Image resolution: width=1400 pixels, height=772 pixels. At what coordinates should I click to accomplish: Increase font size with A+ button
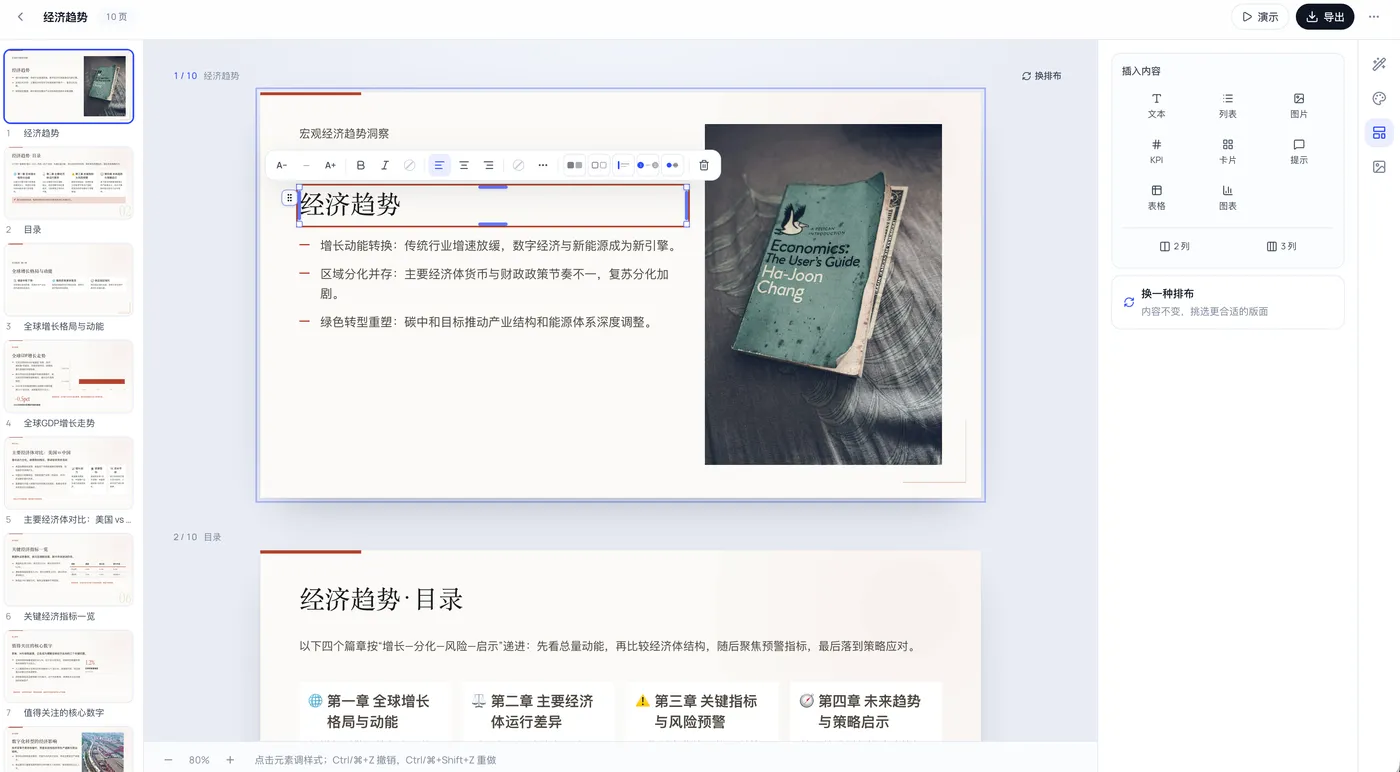[x=330, y=165]
